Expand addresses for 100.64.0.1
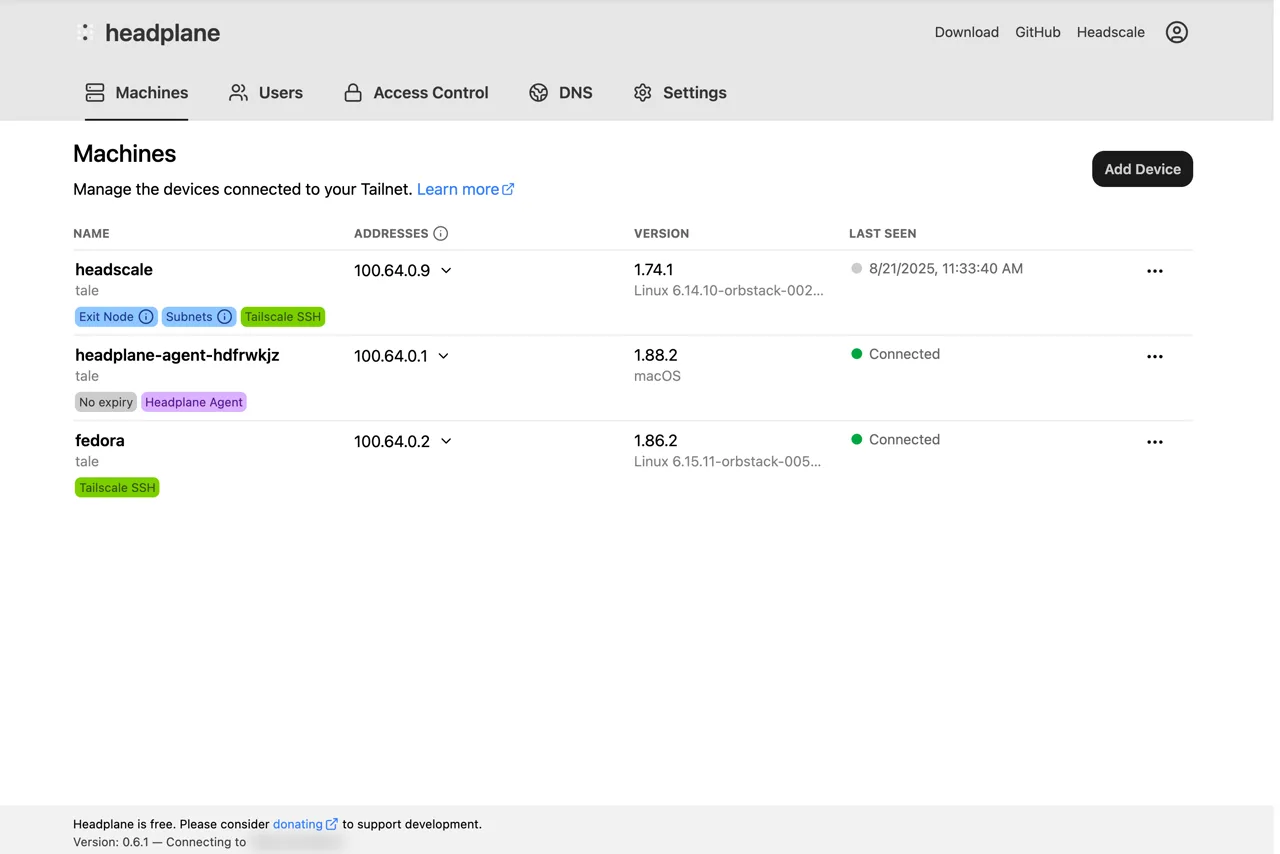 443,356
